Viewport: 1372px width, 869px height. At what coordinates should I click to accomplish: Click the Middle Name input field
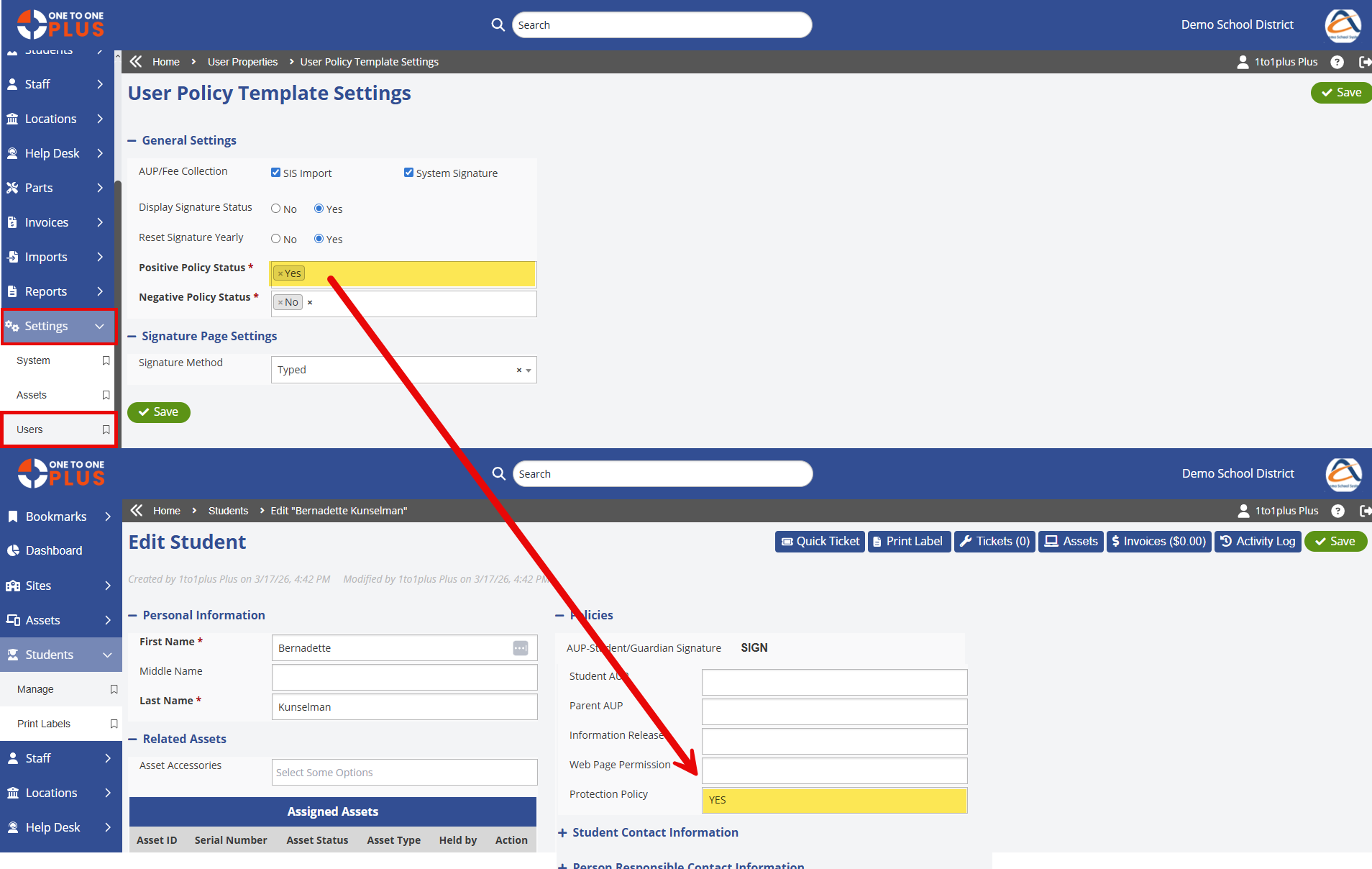tap(404, 678)
